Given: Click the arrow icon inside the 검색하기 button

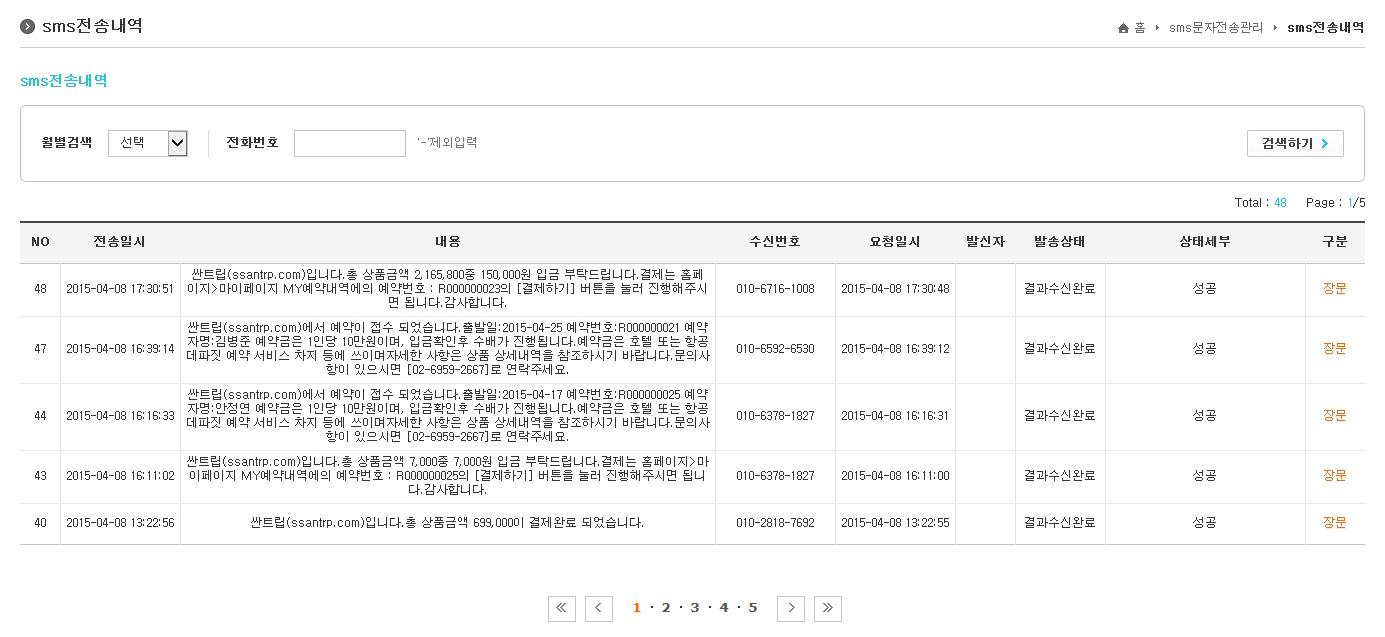Looking at the screenshot, I should coord(1323,142).
